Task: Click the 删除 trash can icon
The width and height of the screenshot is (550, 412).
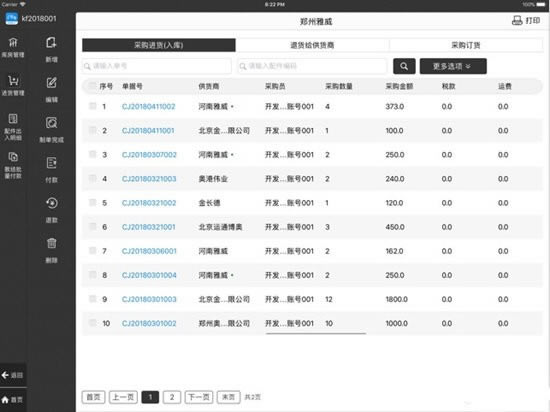Action: (x=51, y=243)
